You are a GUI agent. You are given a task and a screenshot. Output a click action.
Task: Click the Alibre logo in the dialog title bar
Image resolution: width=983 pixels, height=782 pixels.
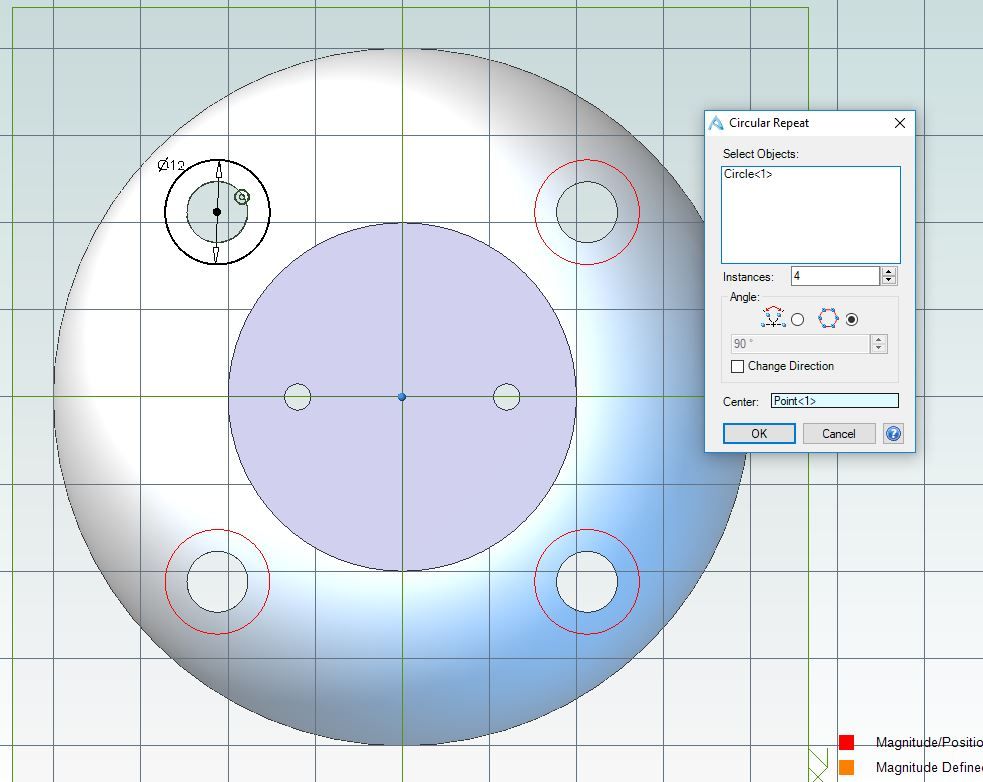pyautogui.click(x=716, y=123)
